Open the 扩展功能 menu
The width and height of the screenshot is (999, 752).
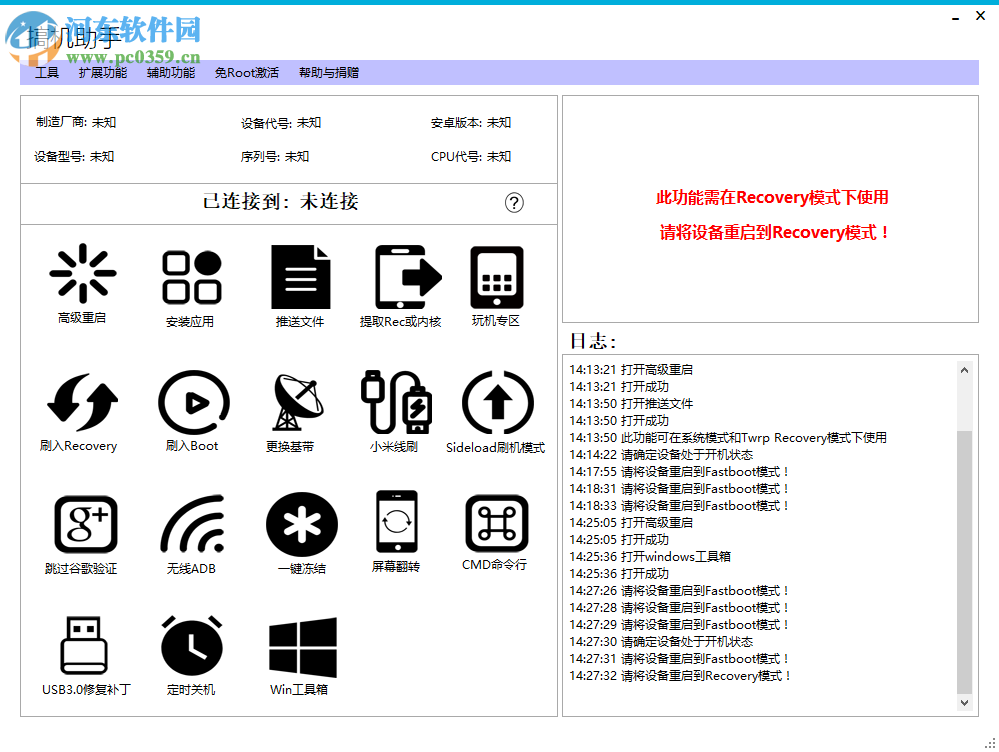coord(103,73)
